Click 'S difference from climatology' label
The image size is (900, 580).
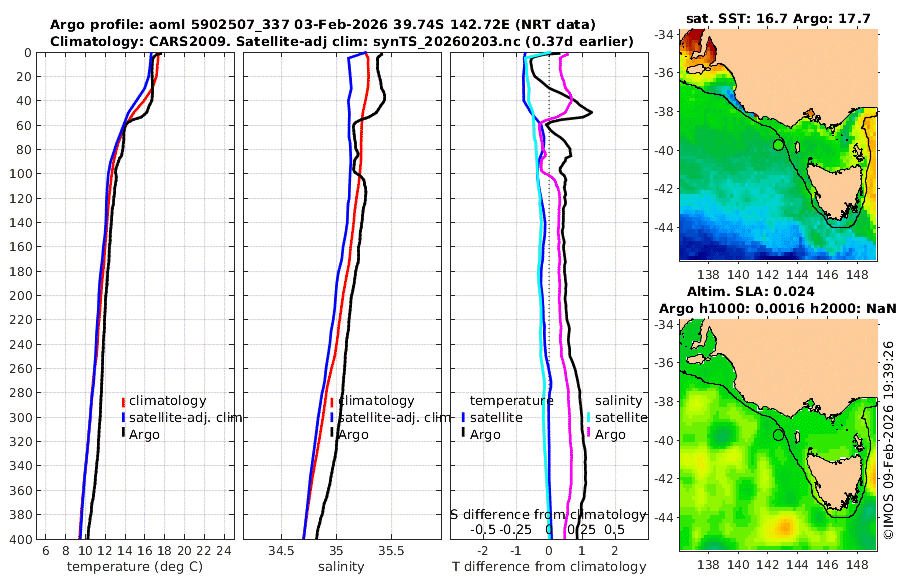coord(548,515)
